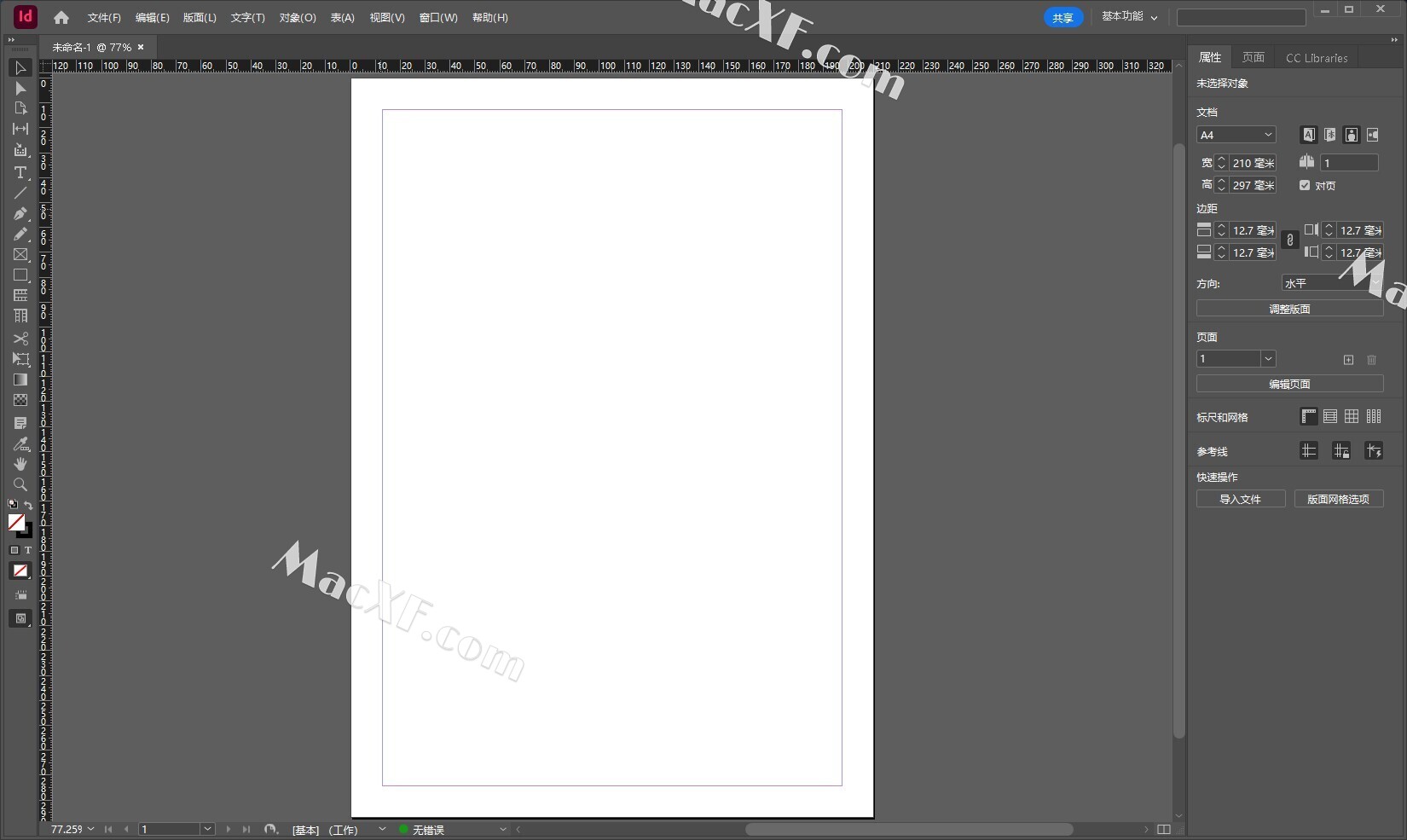Screen dimensions: 1407x840
Task: Select the Line tool
Action: pos(20,193)
